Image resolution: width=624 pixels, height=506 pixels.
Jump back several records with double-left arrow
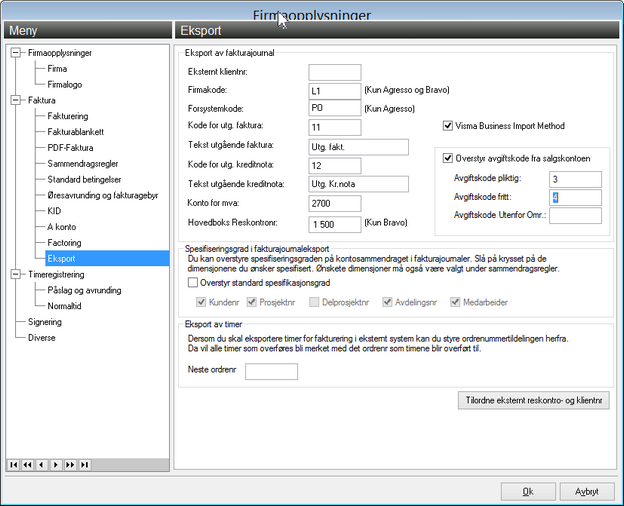click(x=27, y=465)
